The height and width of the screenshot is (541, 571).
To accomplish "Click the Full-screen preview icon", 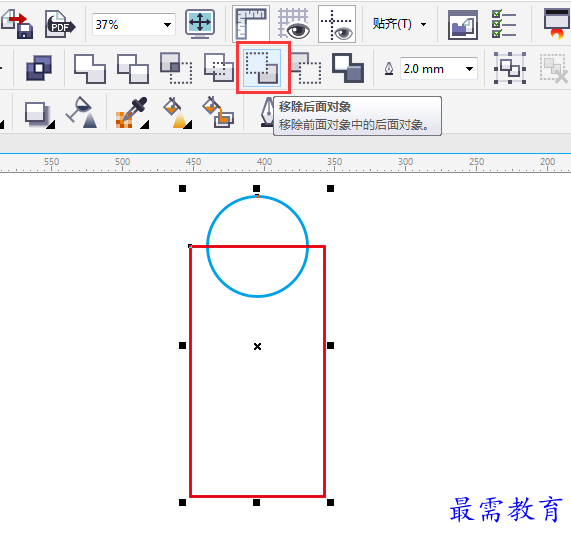I will [x=200, y=24].
